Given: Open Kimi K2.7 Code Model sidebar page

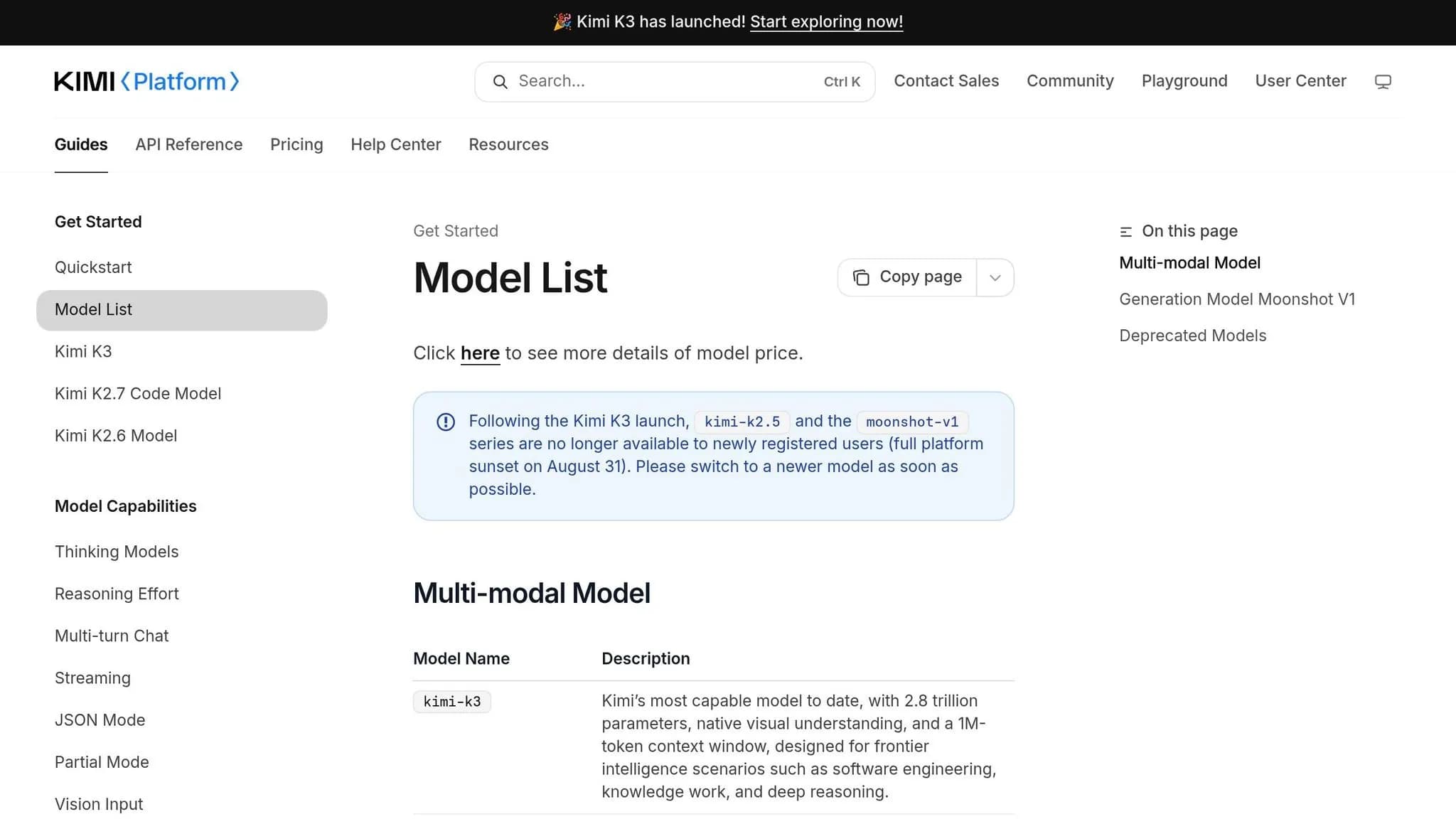Looking at the screenshot, I should [x=138, y=394].
